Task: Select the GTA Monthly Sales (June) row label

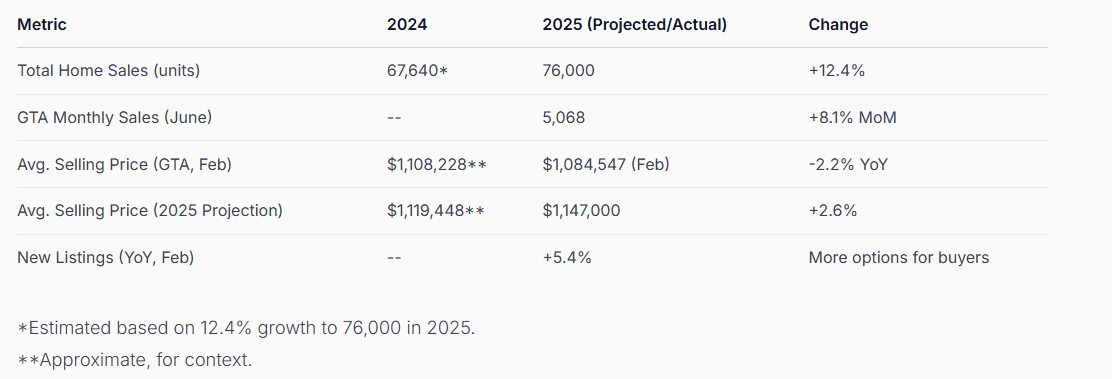Action: [114, 117]
